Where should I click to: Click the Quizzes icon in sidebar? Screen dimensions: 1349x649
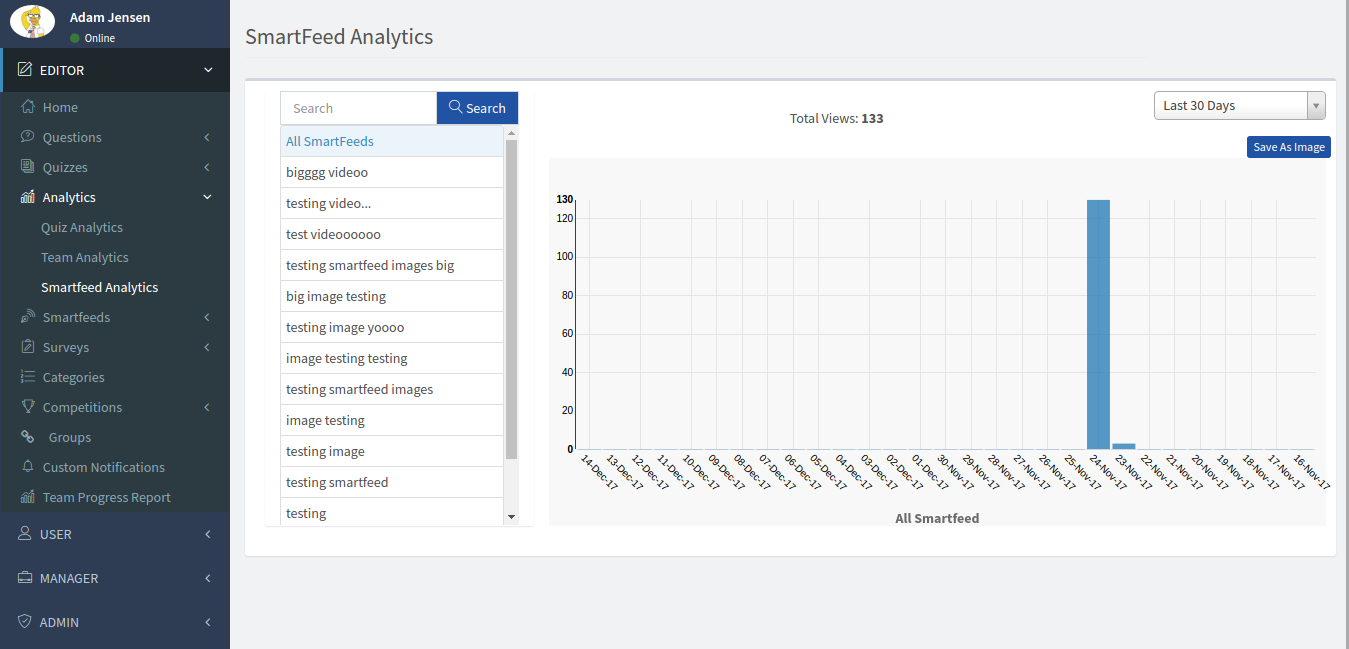[28, 167]
